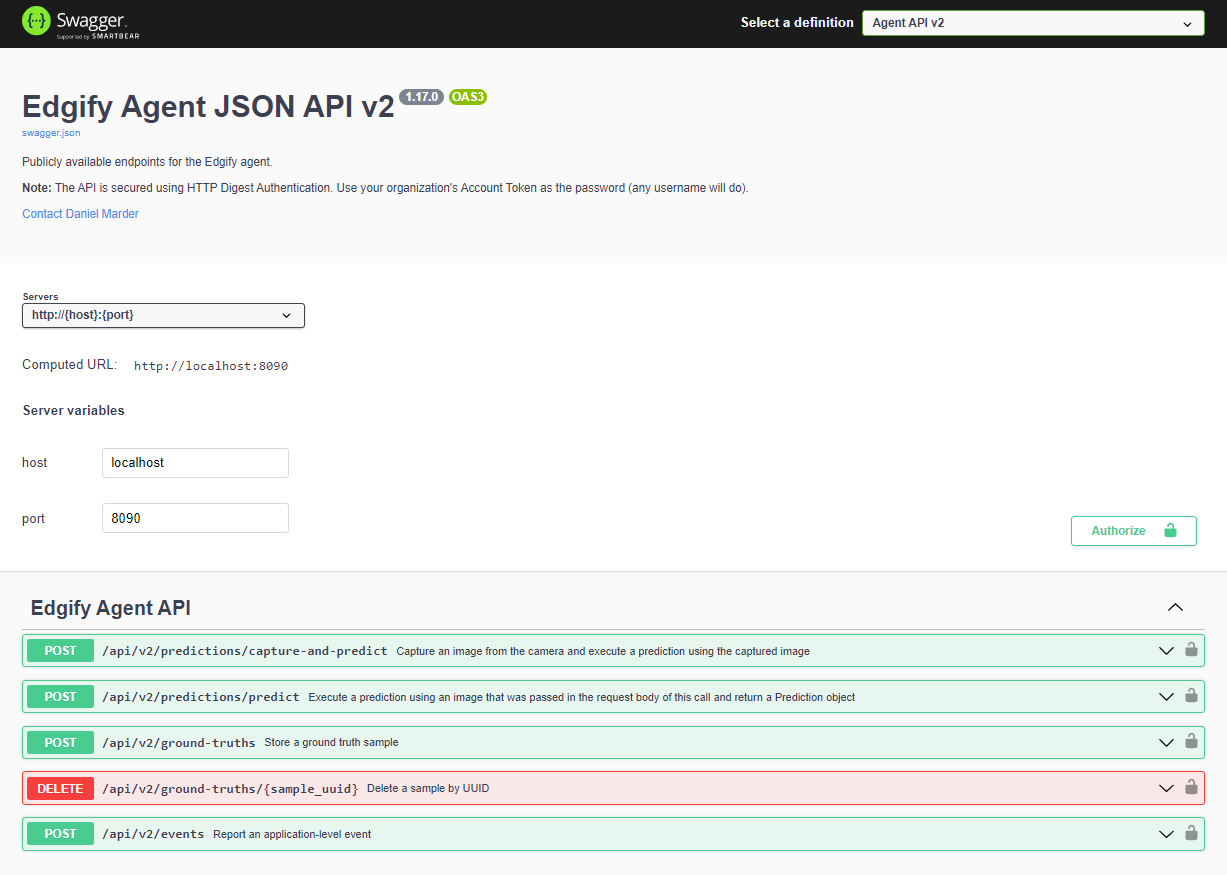
Task: Click the port input field
Action: pyautogui.click(x=195, y=518)
